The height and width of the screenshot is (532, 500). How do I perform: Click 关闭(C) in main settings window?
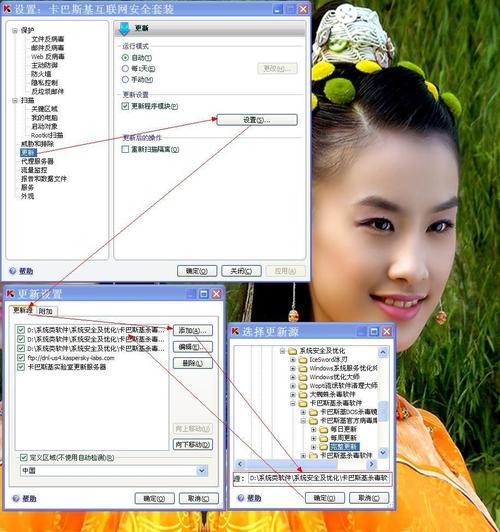tap(241, 271)
